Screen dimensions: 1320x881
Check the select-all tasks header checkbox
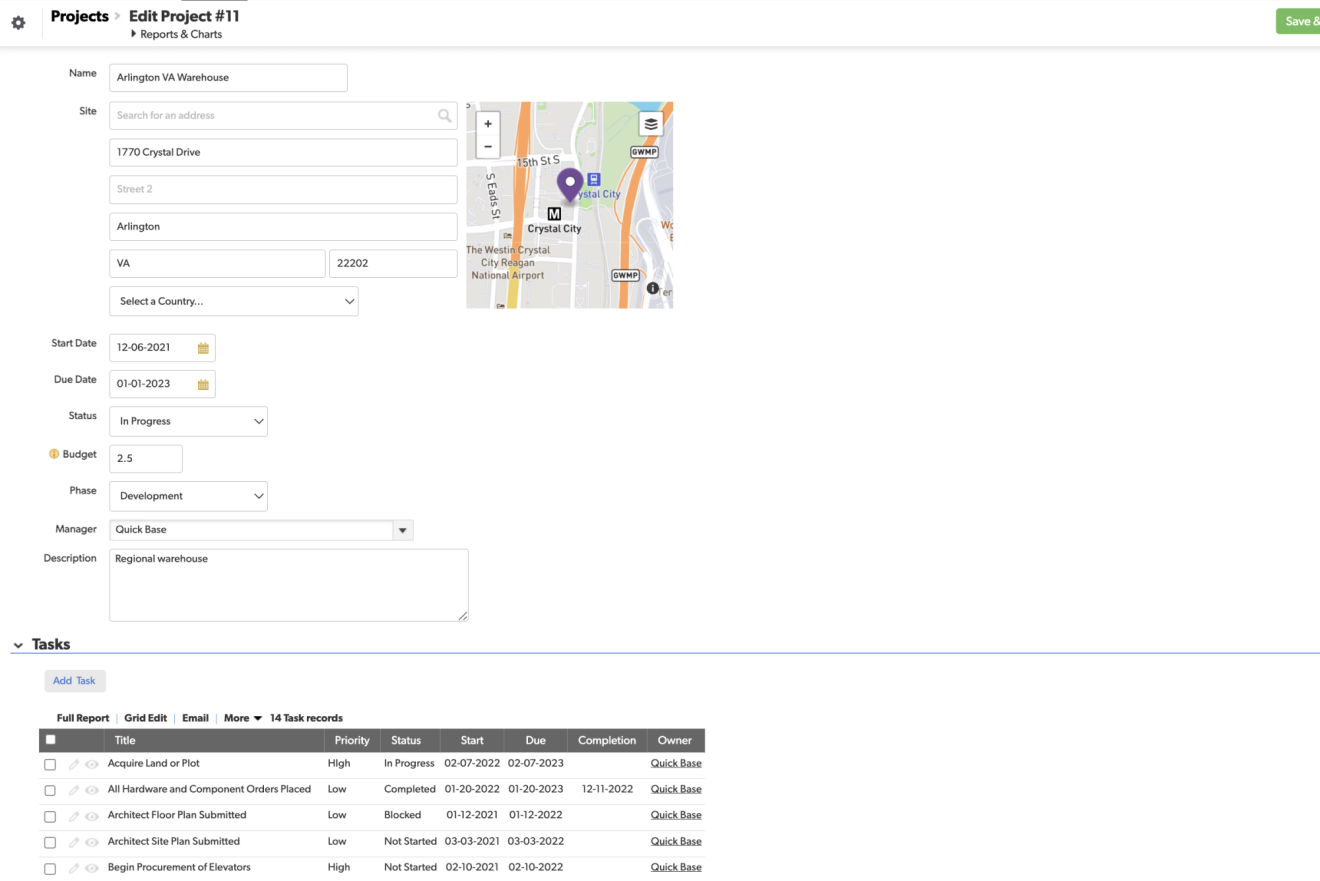(51, 740)
